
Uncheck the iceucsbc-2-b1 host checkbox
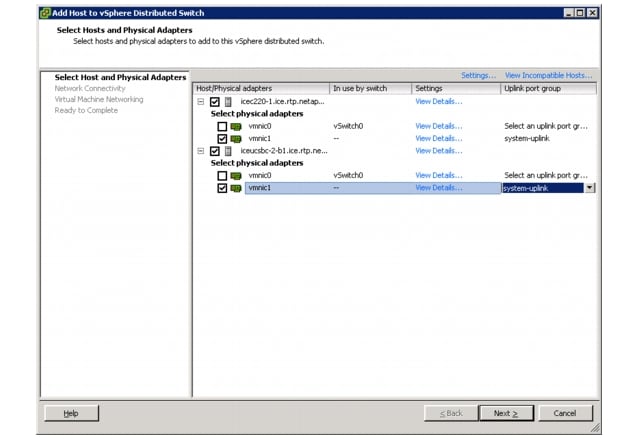(215, 151)
